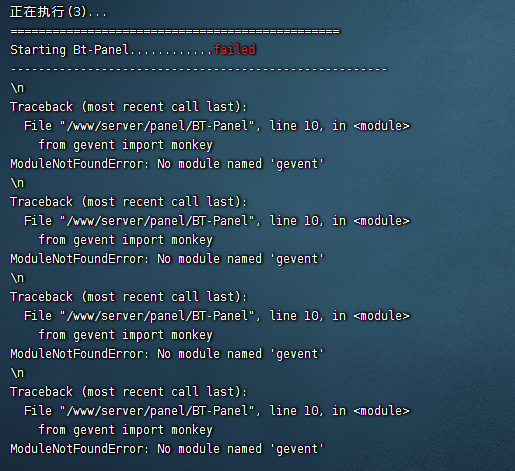Screen dimensions: 515x471
Task: Click the equals-sign separator line
Action: coord(175,31)
